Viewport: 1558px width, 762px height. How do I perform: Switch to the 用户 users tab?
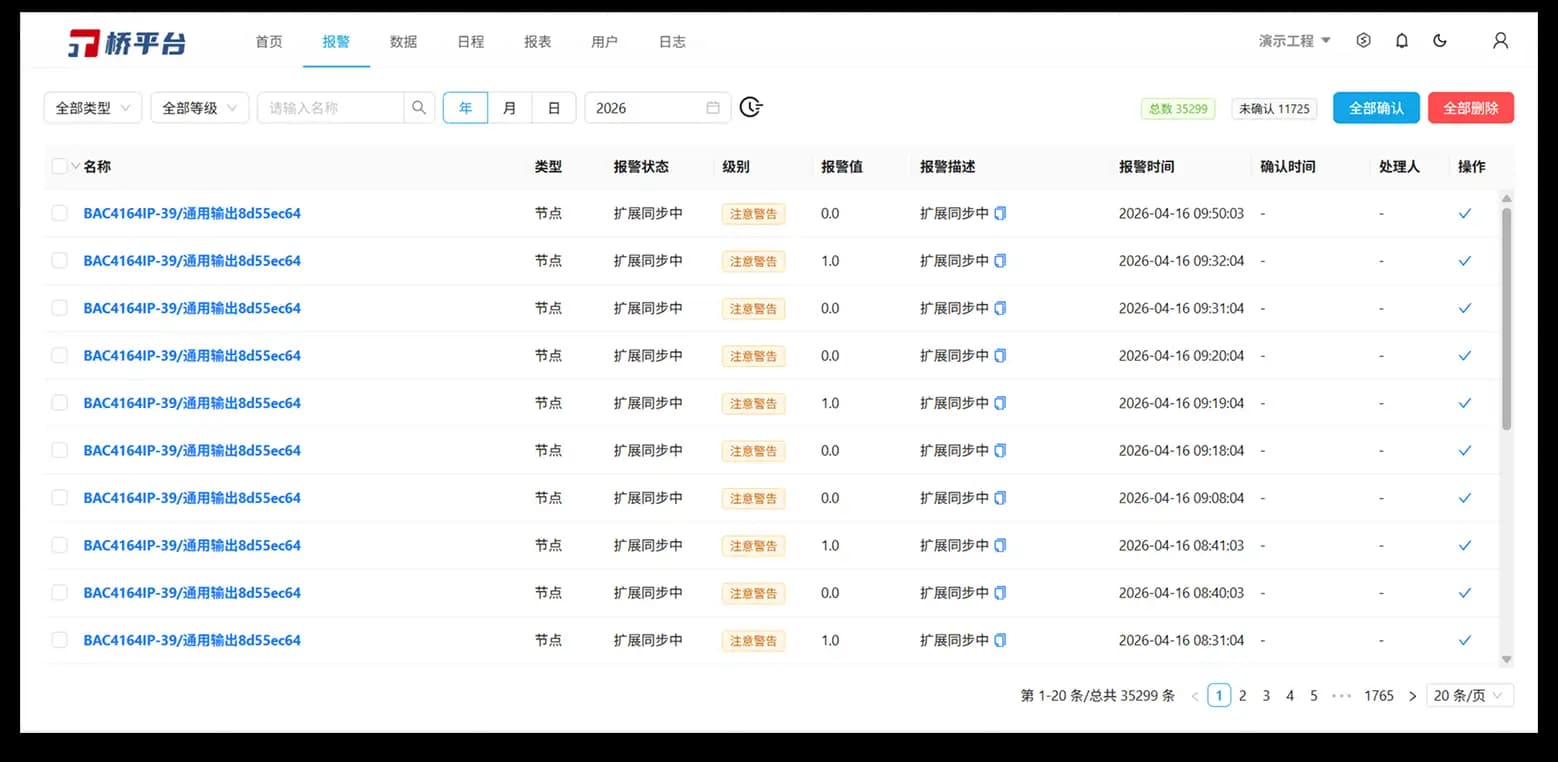605,42
